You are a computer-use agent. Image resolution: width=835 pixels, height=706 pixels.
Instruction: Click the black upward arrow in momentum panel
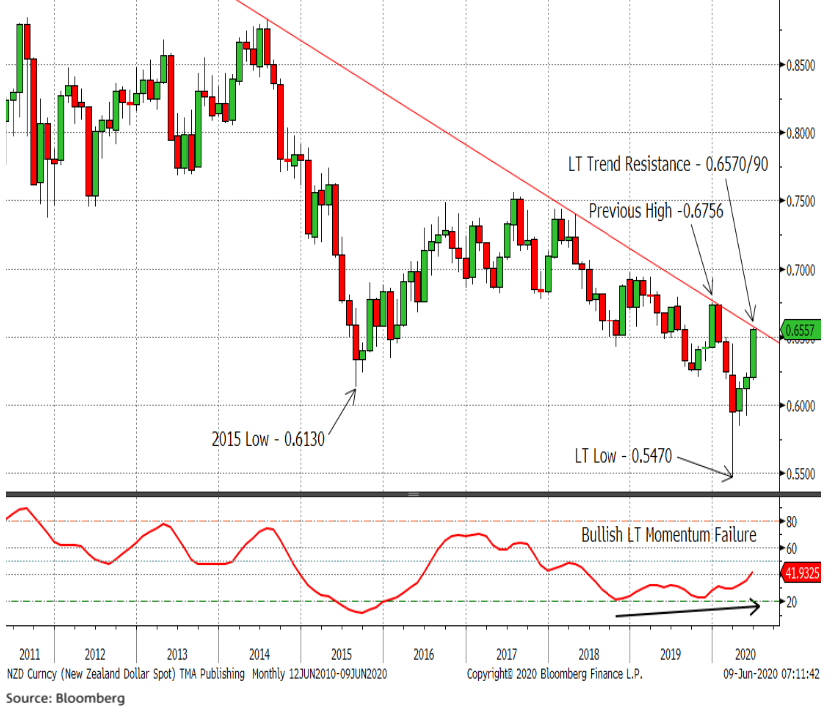pyautogui.click(x=690, y=609)
